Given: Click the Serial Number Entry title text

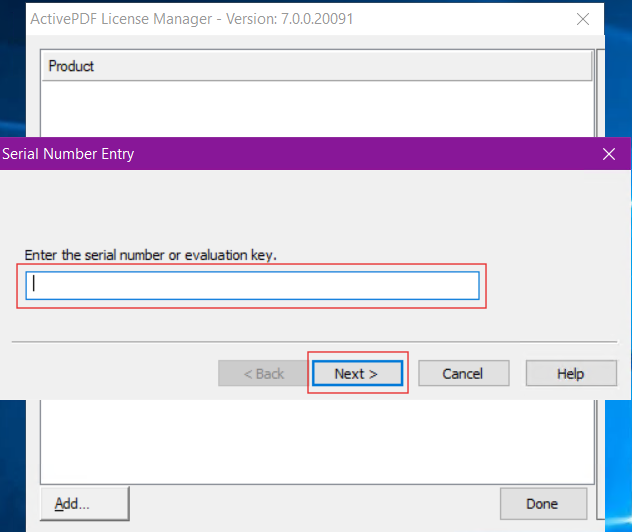Looking at the screenshot, I should pyautogui.click(x=68, y=154).
